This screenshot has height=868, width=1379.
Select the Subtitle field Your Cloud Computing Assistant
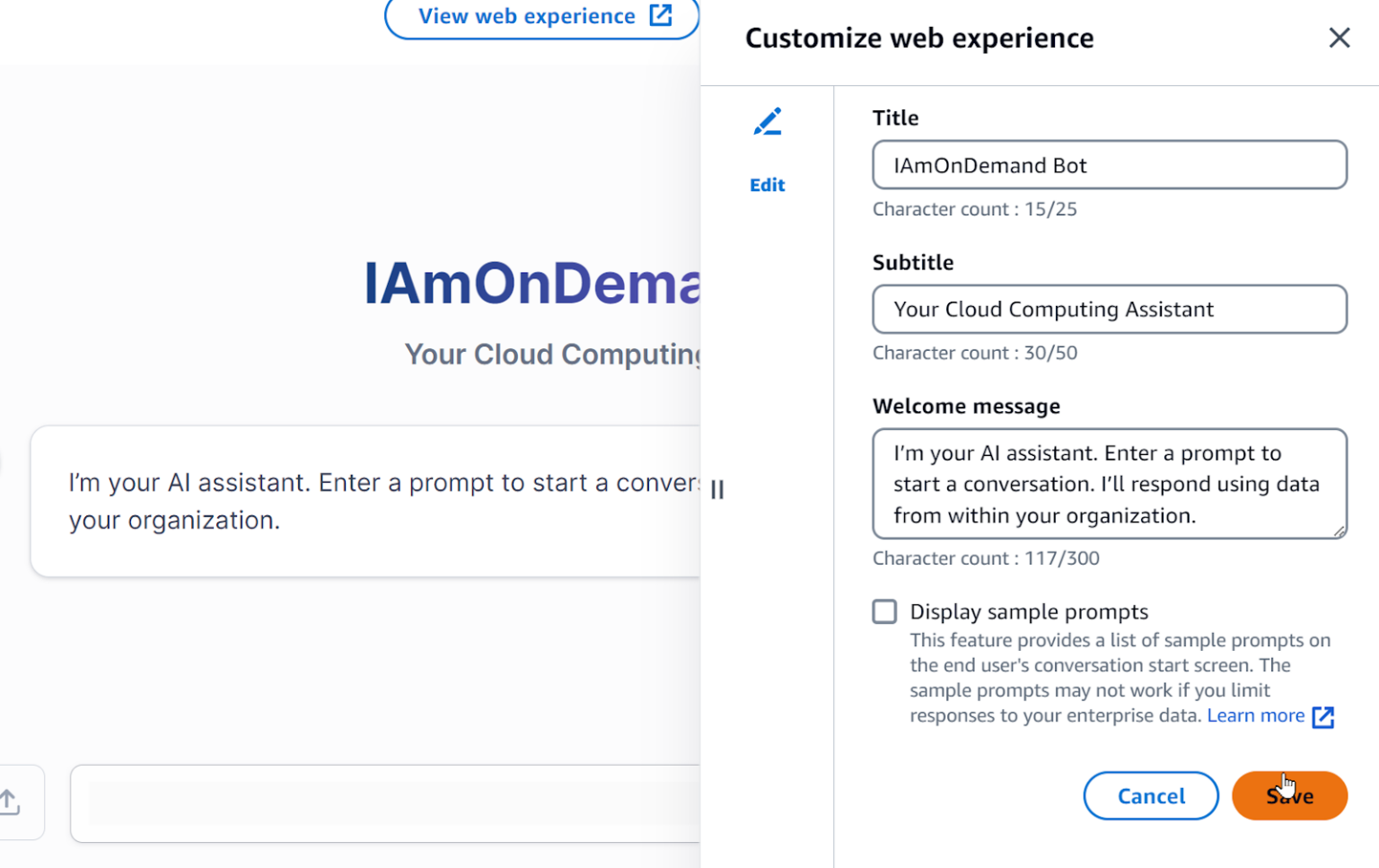coord(1109,309)
